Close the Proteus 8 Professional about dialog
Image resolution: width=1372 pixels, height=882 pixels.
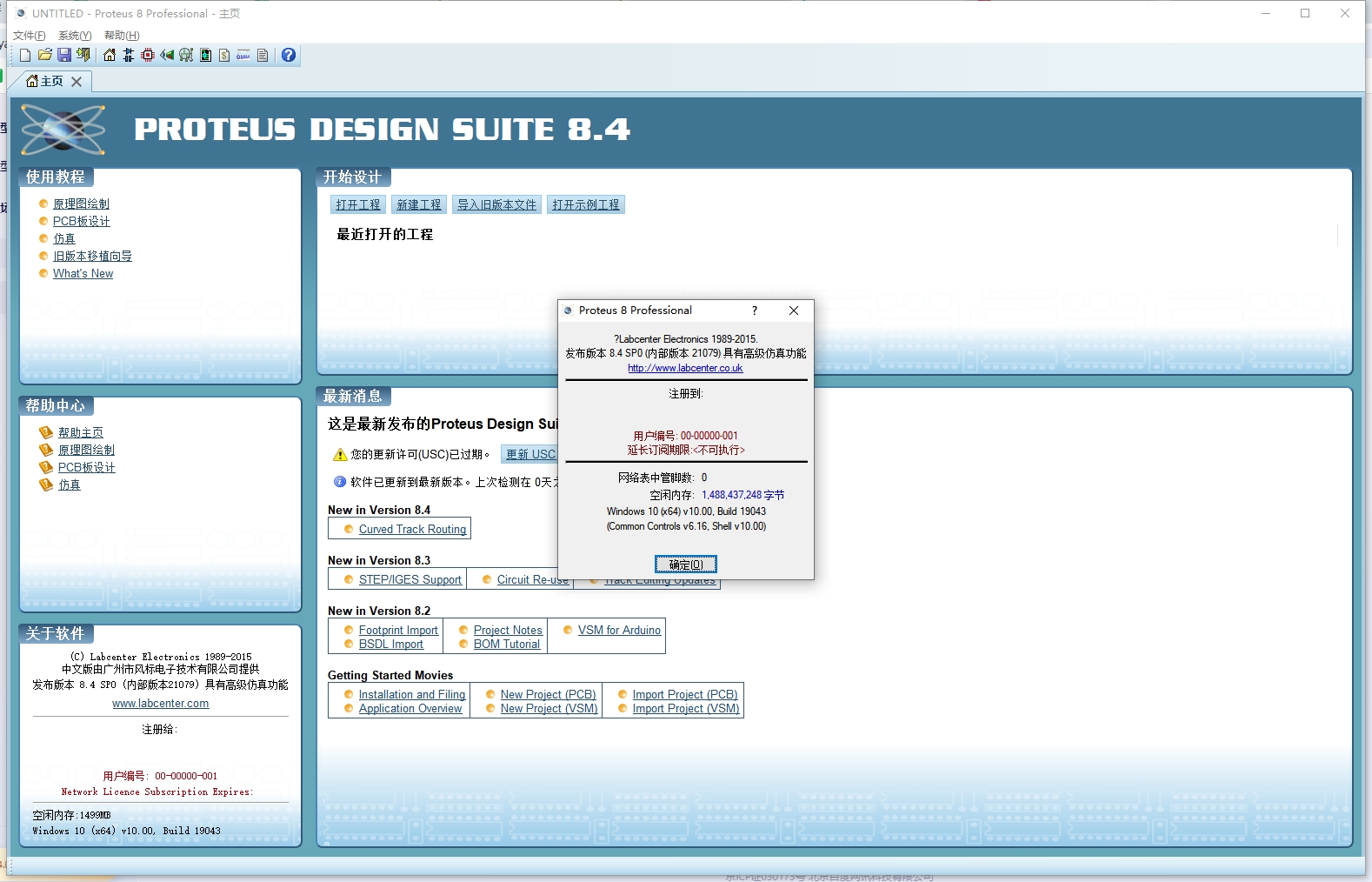point(794,311)
